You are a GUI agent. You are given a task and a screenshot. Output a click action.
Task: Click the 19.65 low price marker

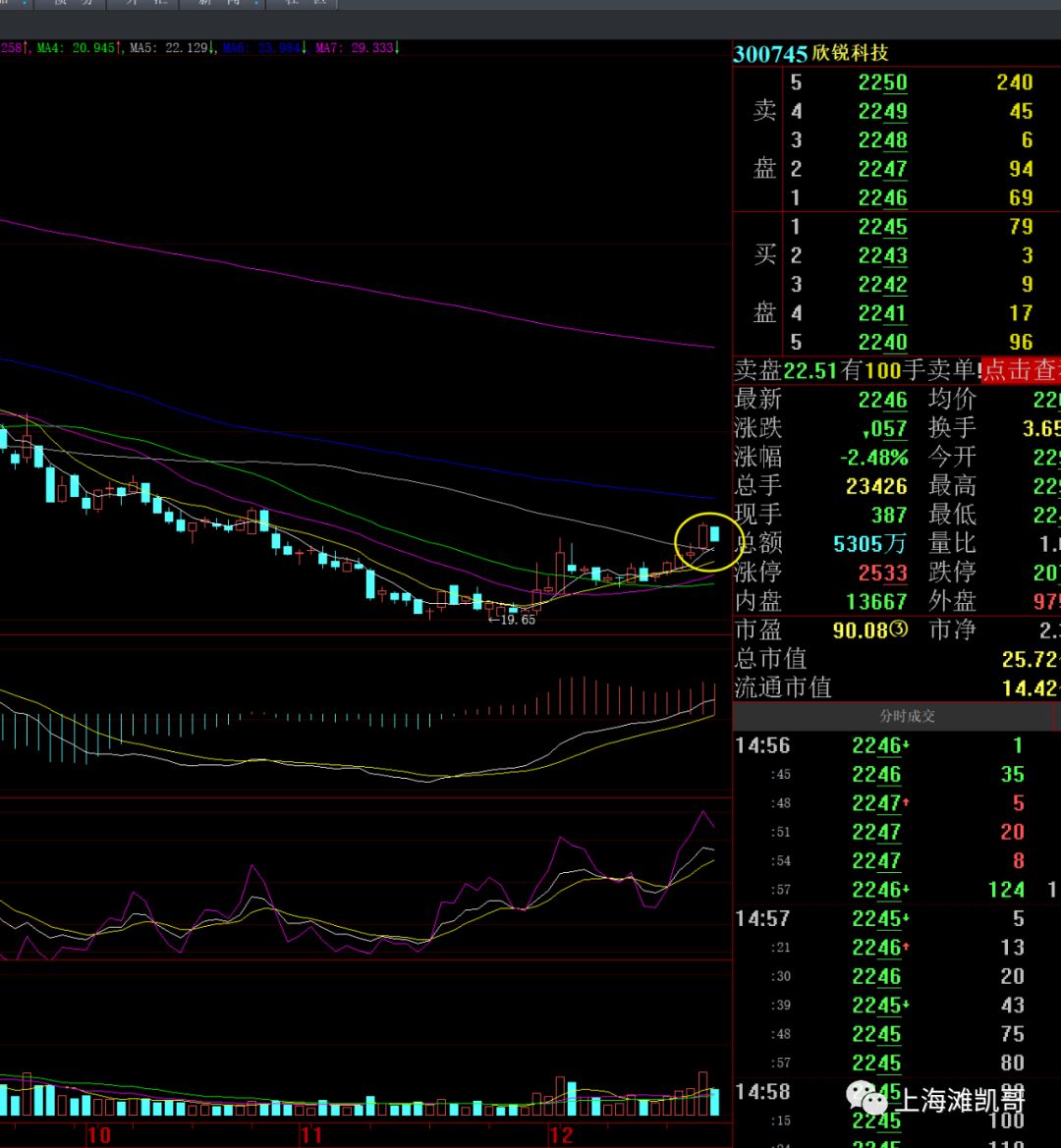point(513,620)
